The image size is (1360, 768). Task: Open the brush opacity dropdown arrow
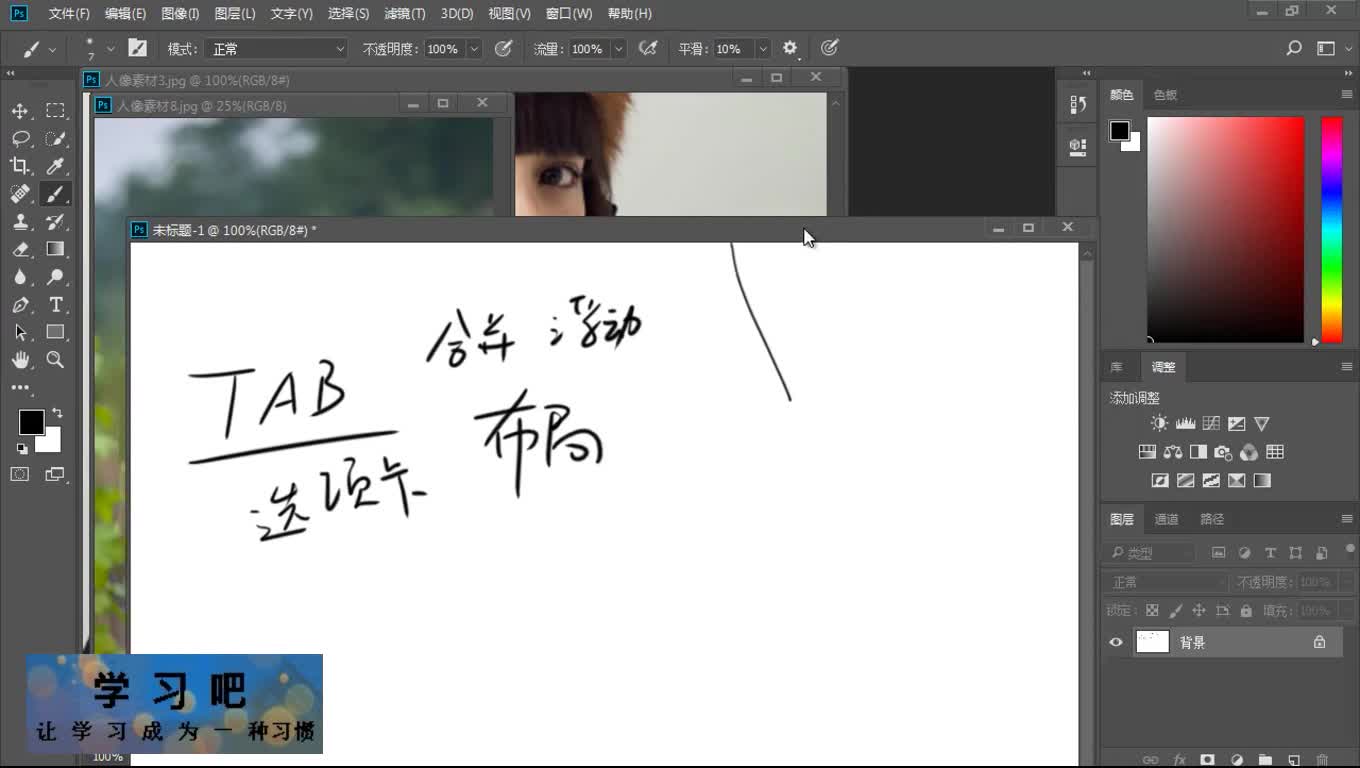click(474, 48)
